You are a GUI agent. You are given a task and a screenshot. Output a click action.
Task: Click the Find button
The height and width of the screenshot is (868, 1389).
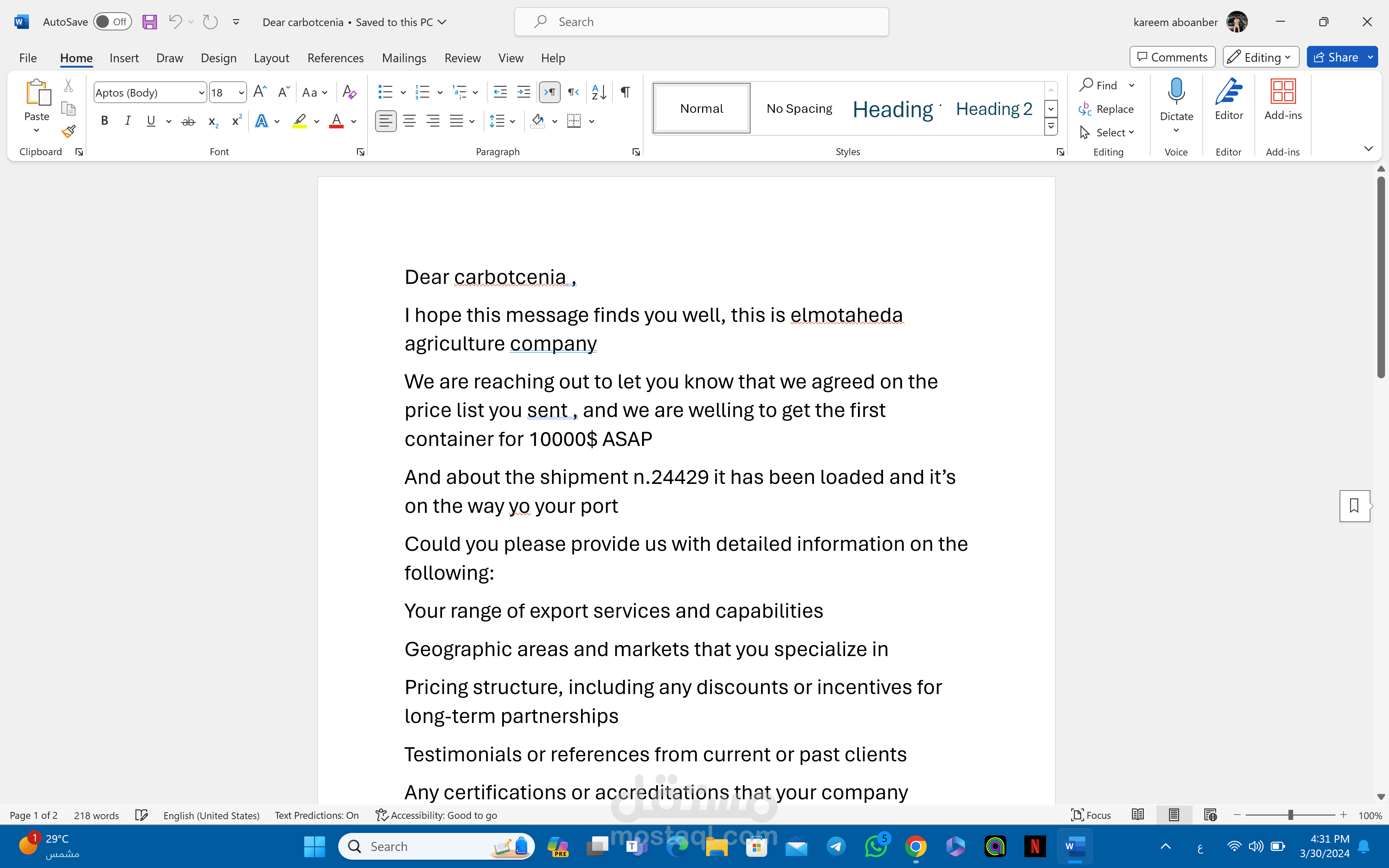tap(1099, 85)
